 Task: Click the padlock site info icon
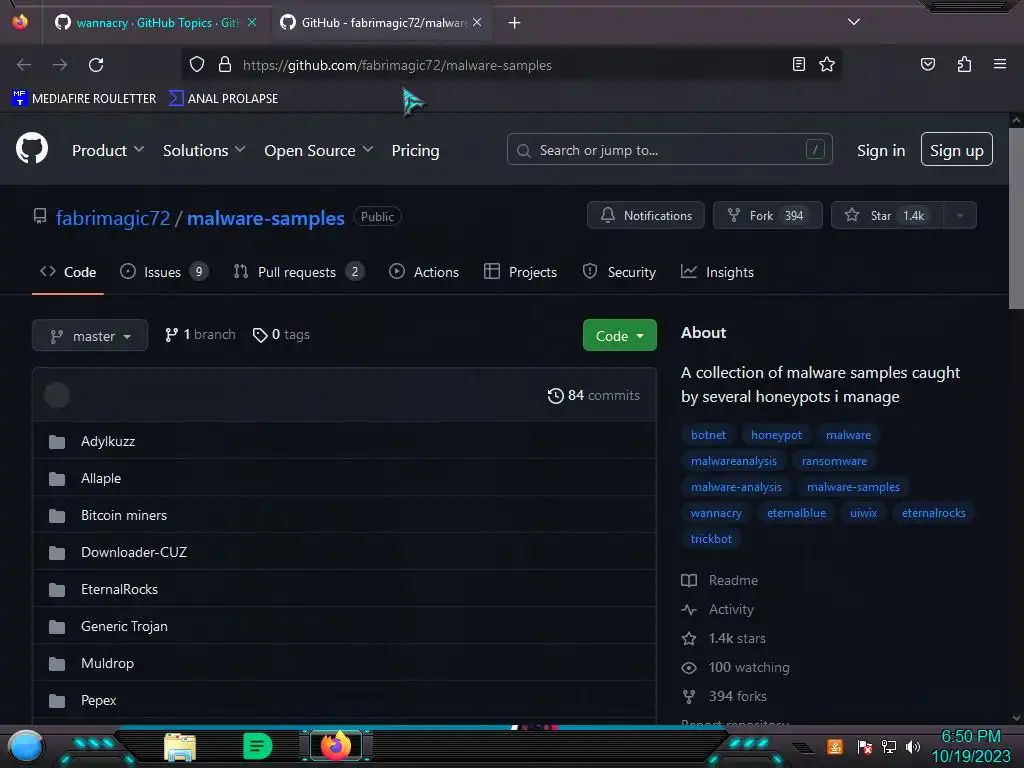click(x=225, y=65)
